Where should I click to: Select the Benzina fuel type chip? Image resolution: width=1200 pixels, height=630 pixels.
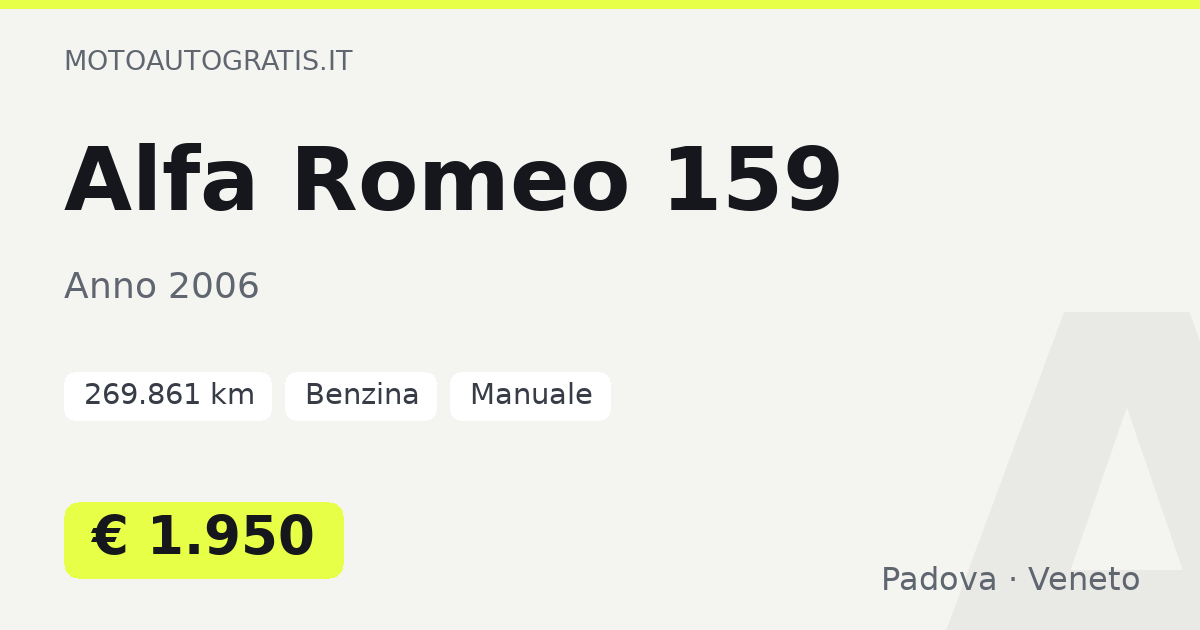361,396
